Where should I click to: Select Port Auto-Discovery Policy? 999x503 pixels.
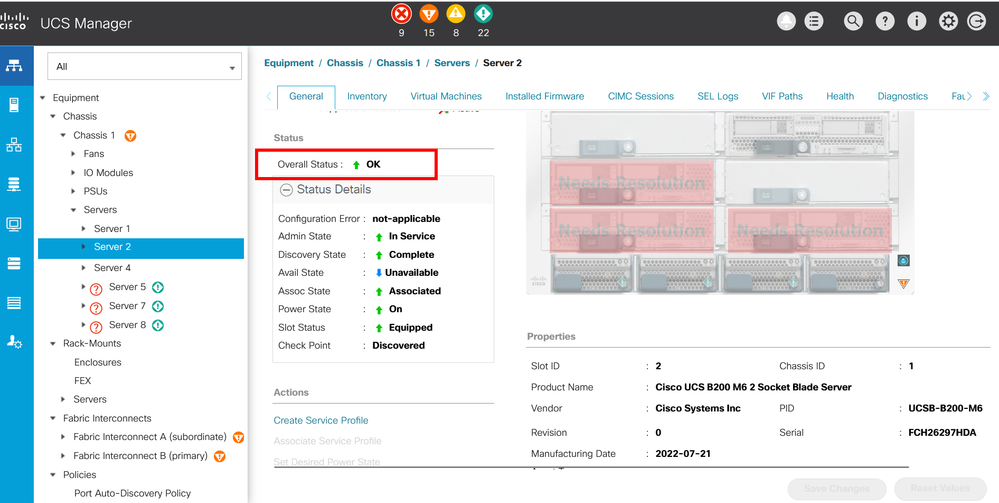click(x=133, y=493)
